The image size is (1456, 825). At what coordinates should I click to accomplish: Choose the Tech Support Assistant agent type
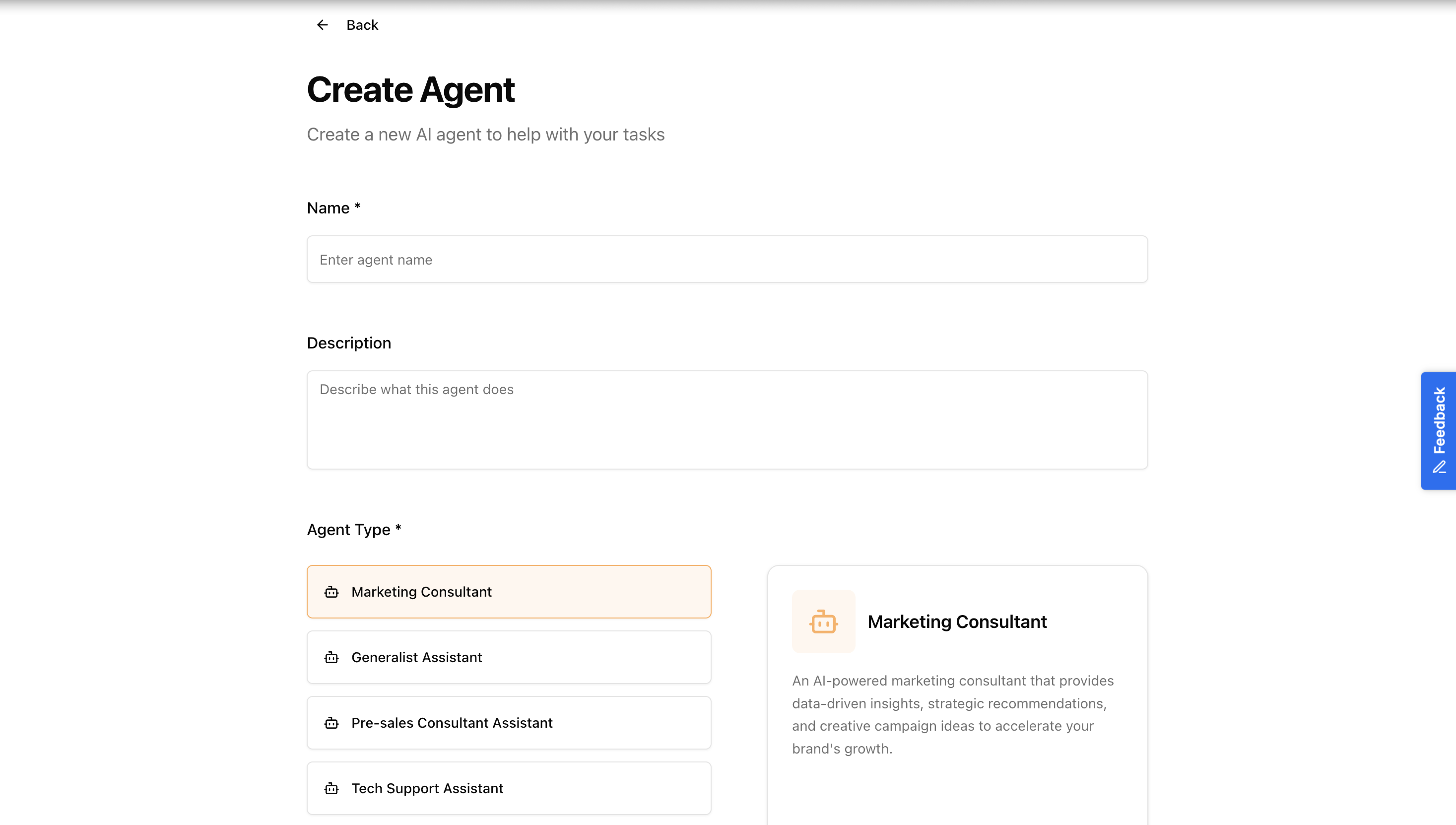click(x=509, y=788)
